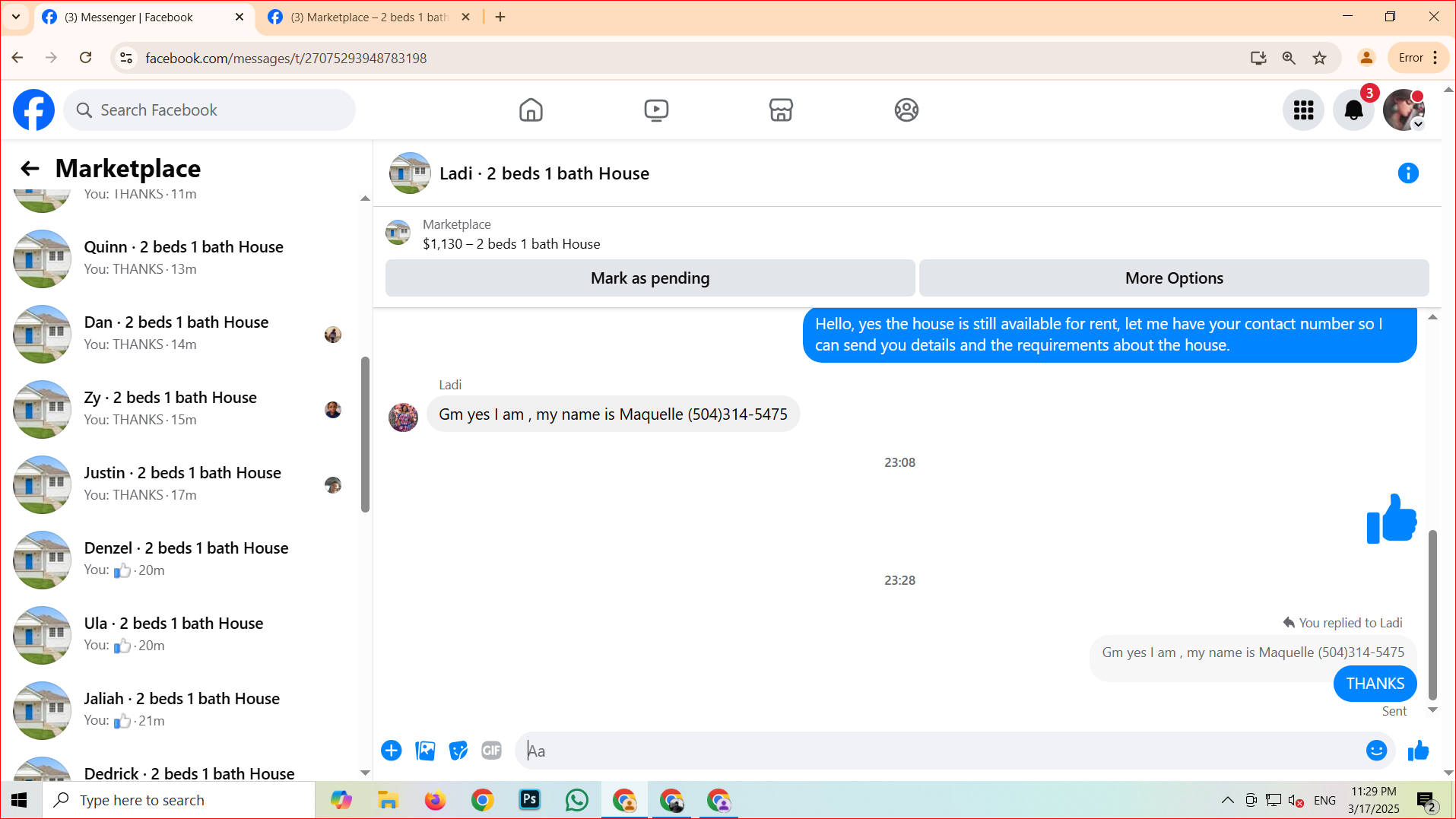Click the quoted reply from Ladi
The height and width of the screenshot is (819, 1456).
(x=1253, y=652)
